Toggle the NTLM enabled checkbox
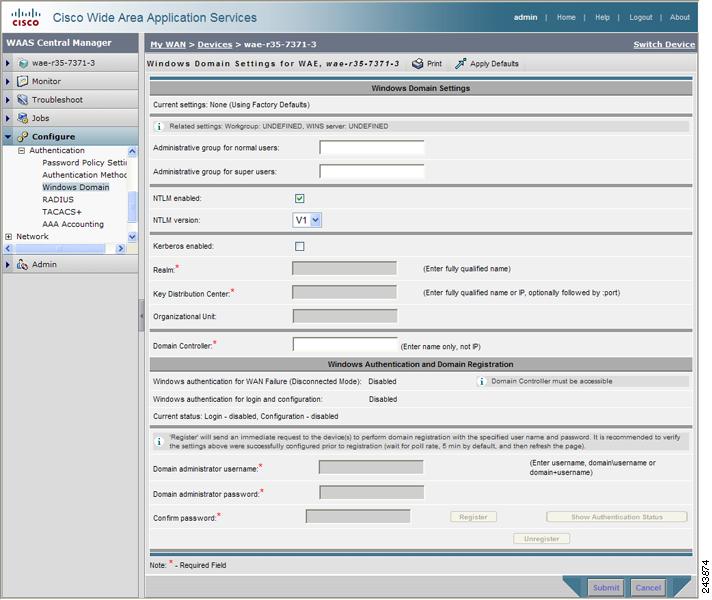Image resolution: width=712 pixels, height=600 pixels. pos(300,198)
